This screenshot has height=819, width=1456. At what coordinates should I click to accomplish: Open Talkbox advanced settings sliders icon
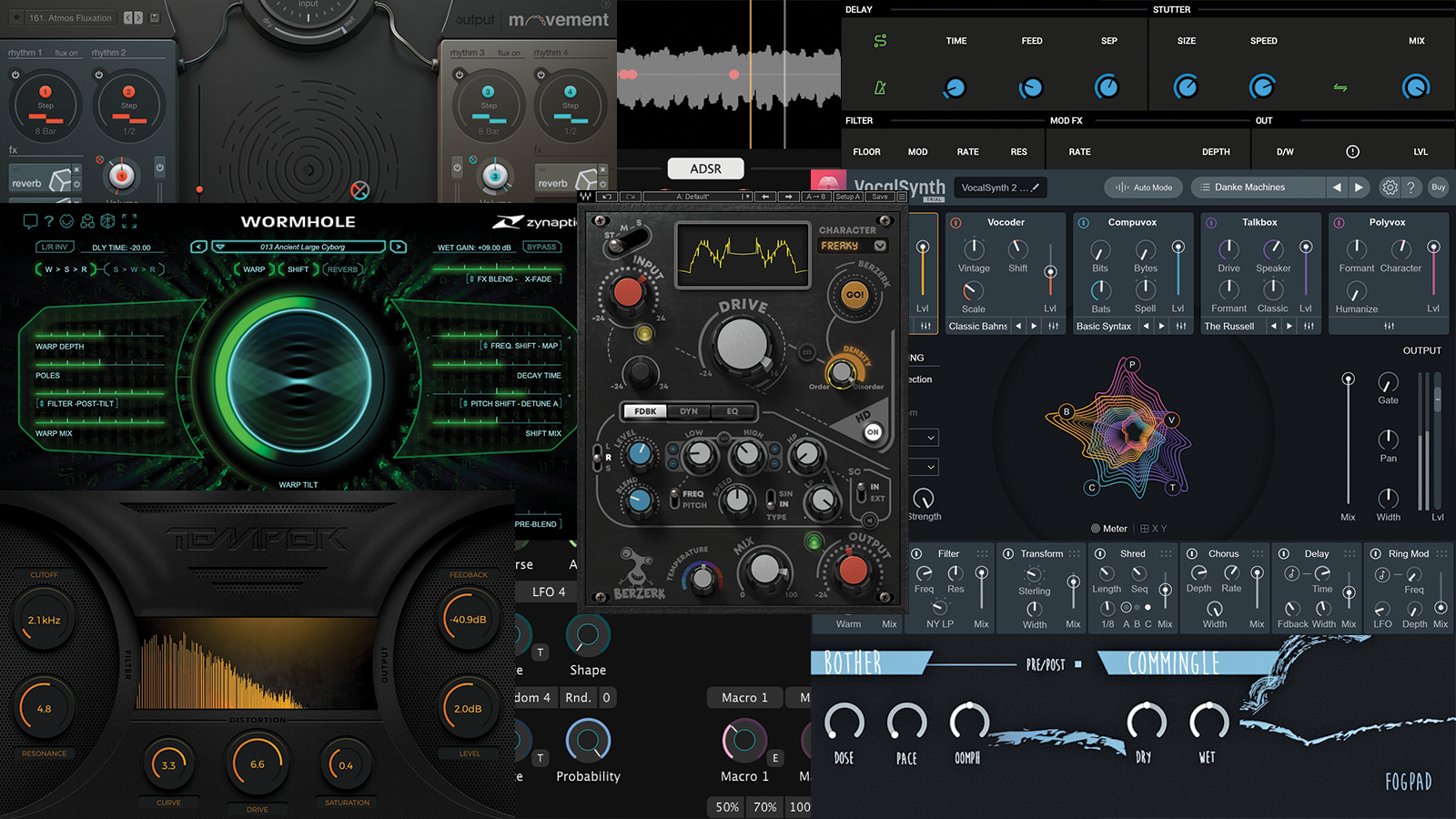coord(1309,326)
